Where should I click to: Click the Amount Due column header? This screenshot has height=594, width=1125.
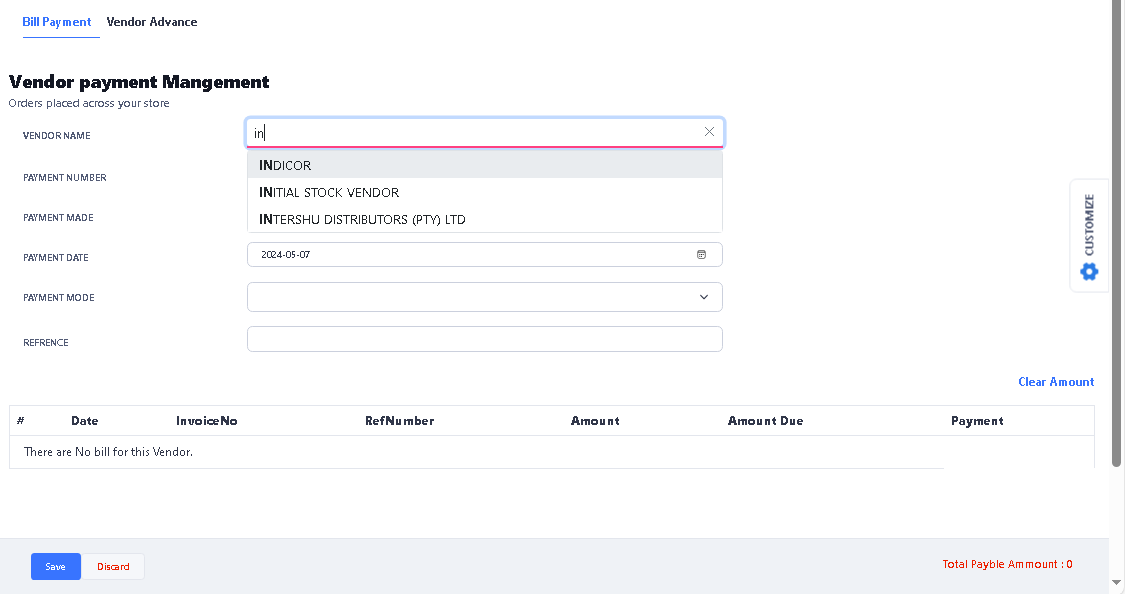click(765, 421)
